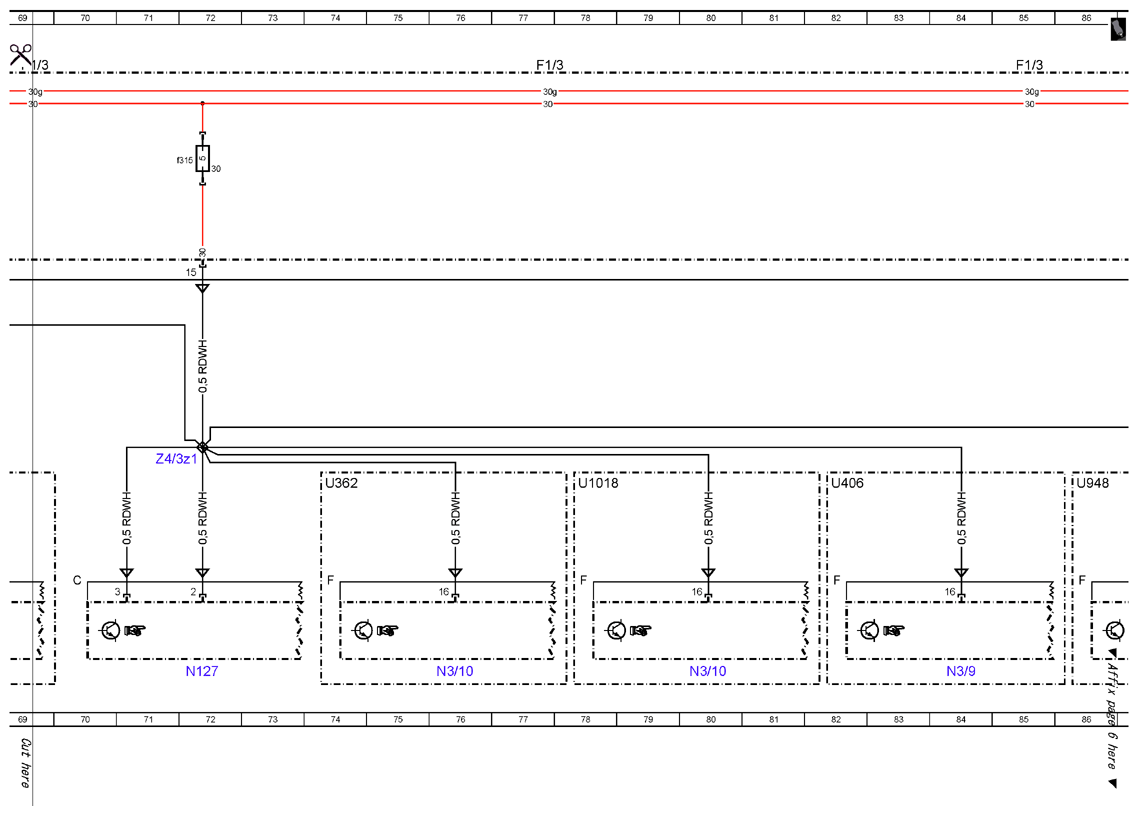Open the N3/10 link under U362

pos(454,671)
